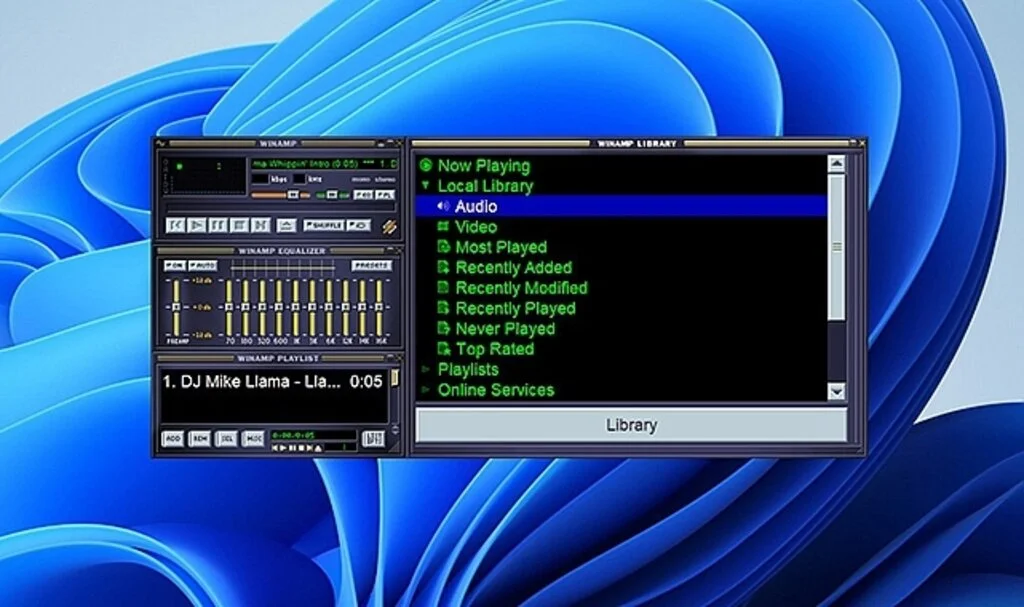Click the lightning bolt About icon
Screen dimensions: 1024x607
389,227
